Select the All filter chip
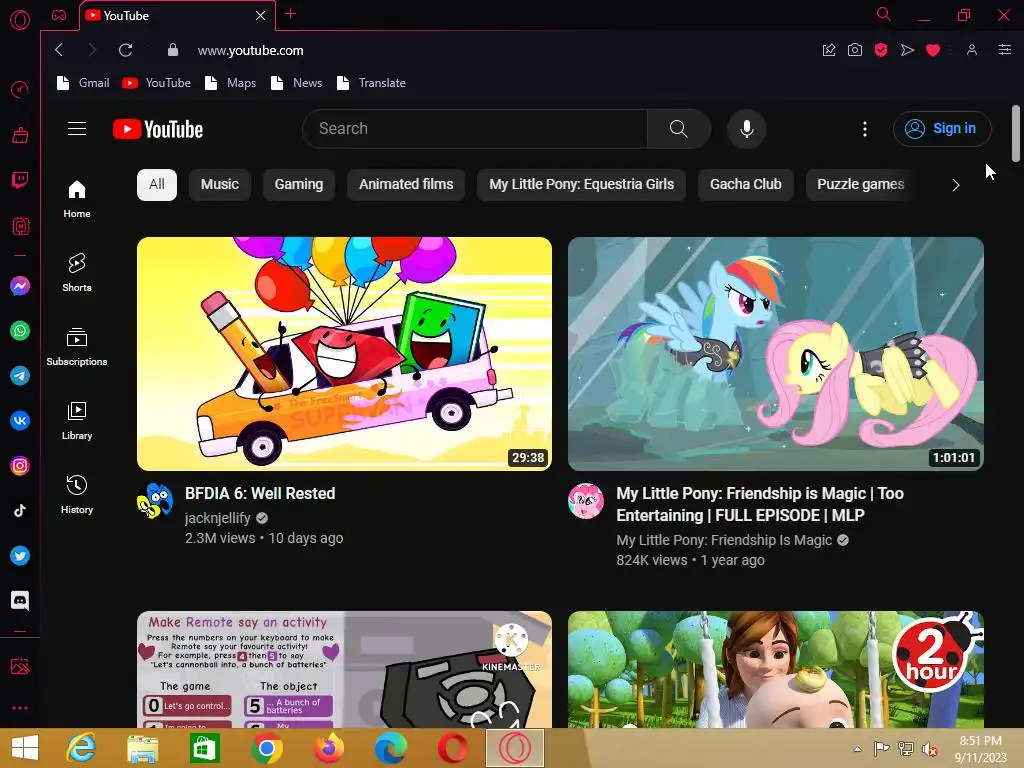The width and height of the screenshot is (1024, 768). 157,185
